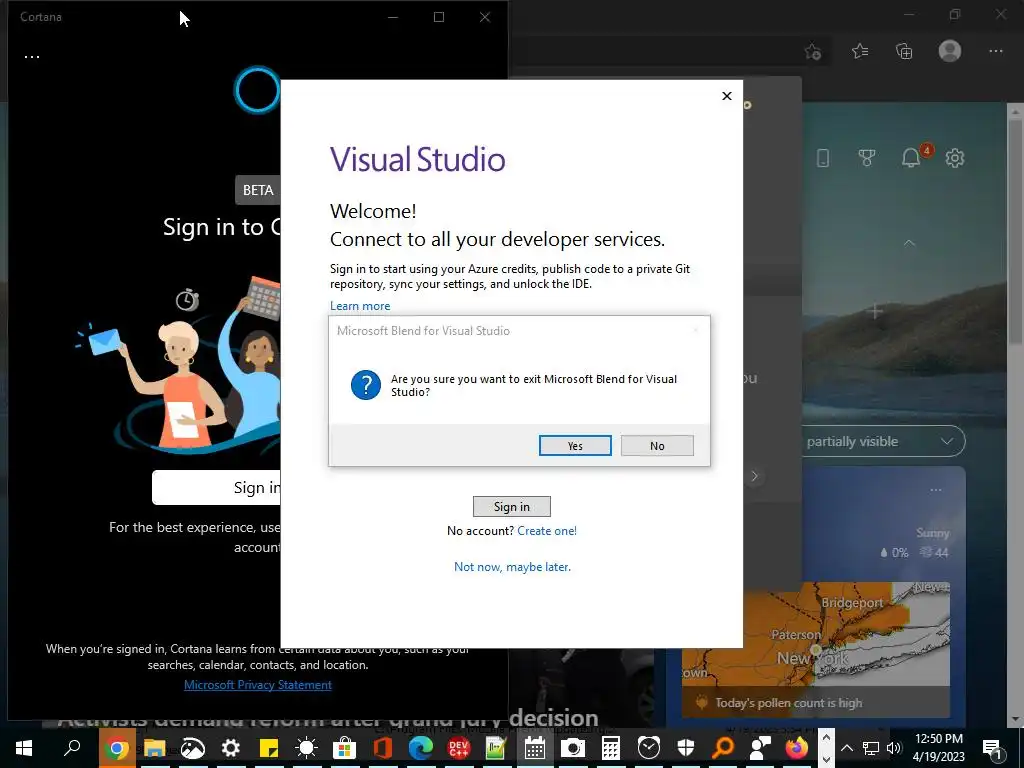
Task: Open Camera app from taskbar
Action: [x=573, y=748]
